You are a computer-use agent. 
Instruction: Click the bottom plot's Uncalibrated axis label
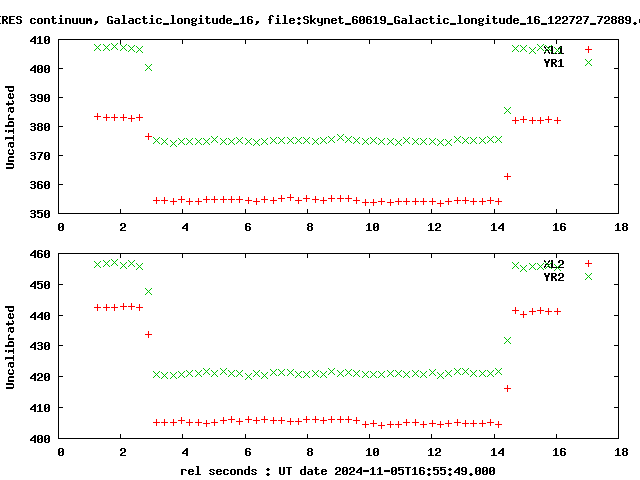[10, 347]
